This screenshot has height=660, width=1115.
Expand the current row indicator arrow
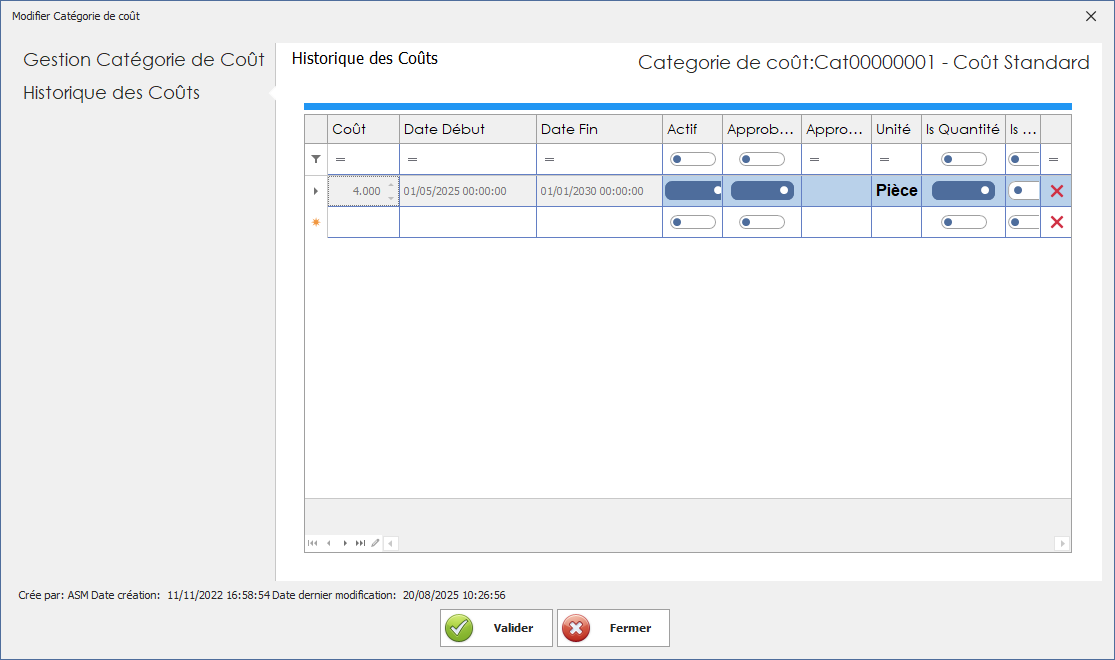tap(316, 191)
